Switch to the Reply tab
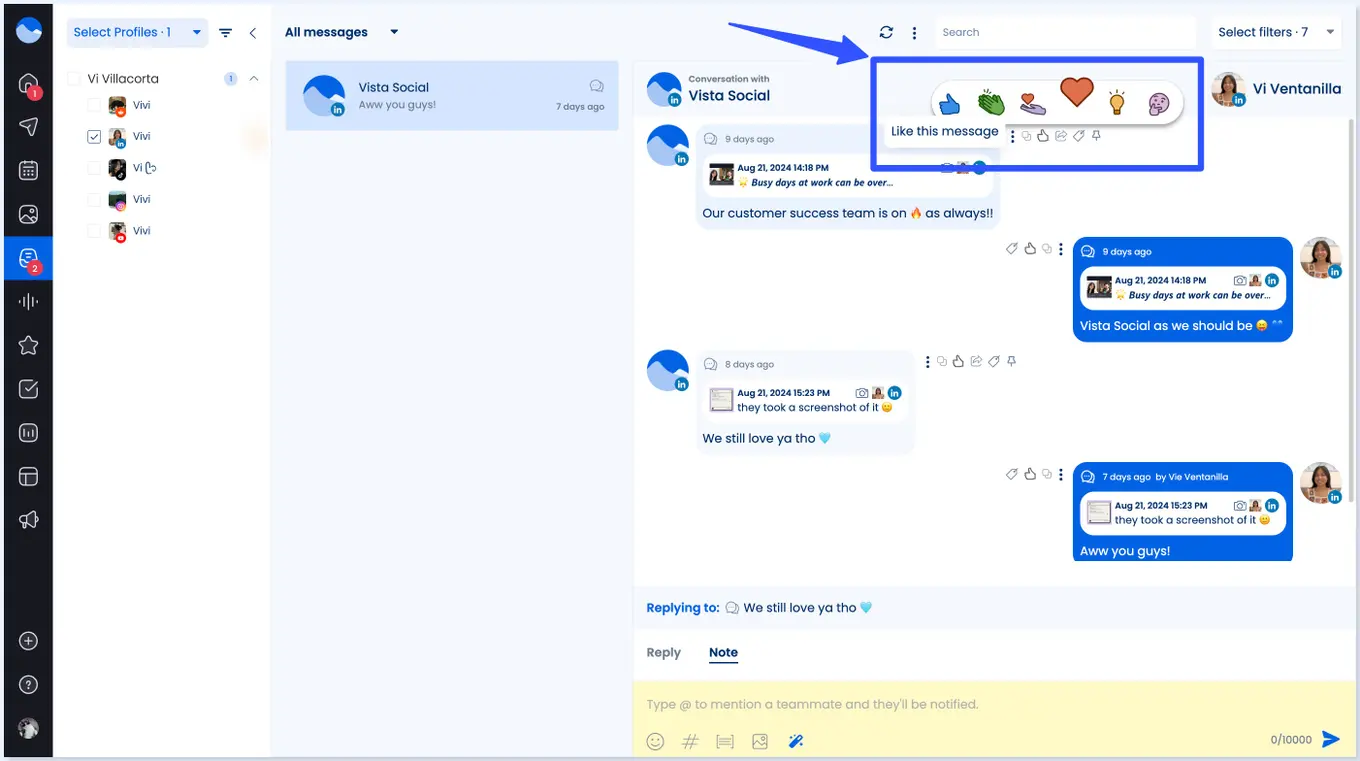Viewport: 1360px width, 761px height. (662, 652)
